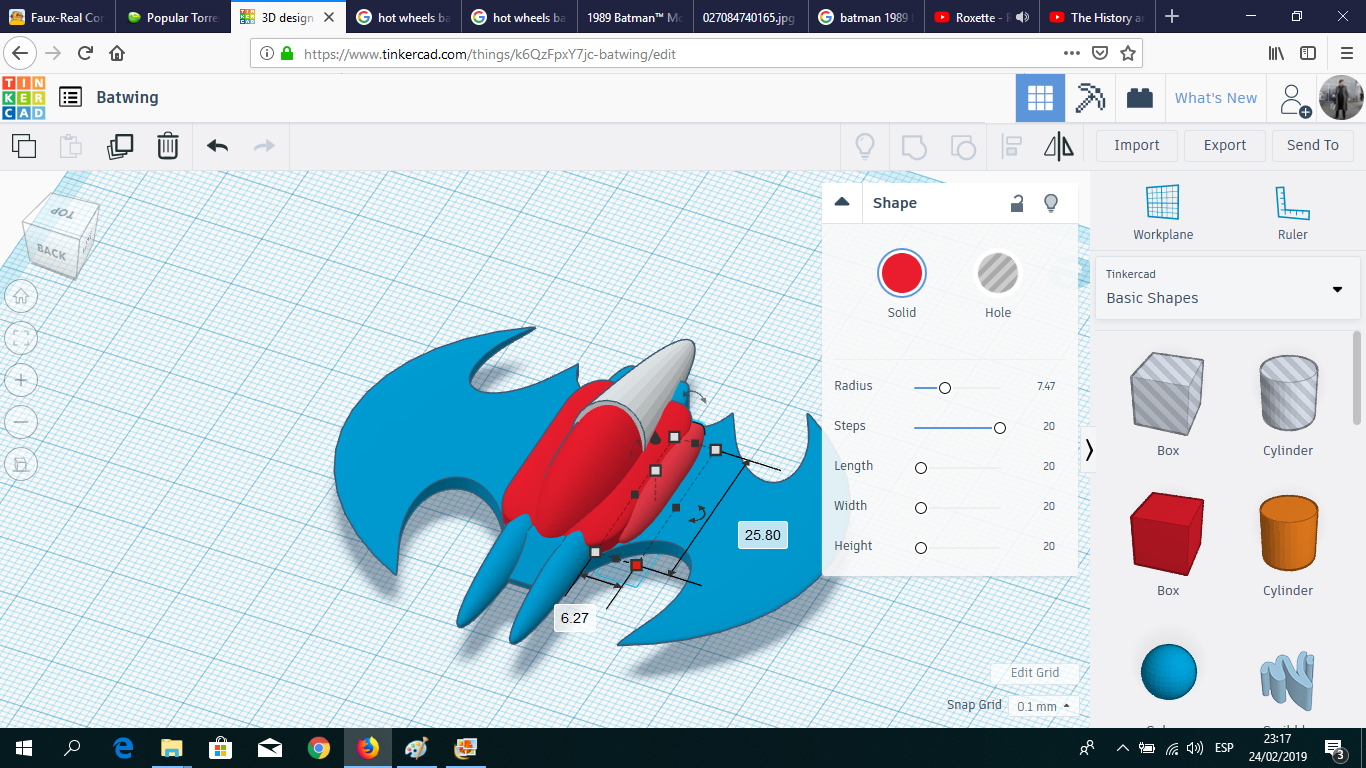Click the Home view button
Viewport: 1366px width, 768px height.
click(21, 295)
